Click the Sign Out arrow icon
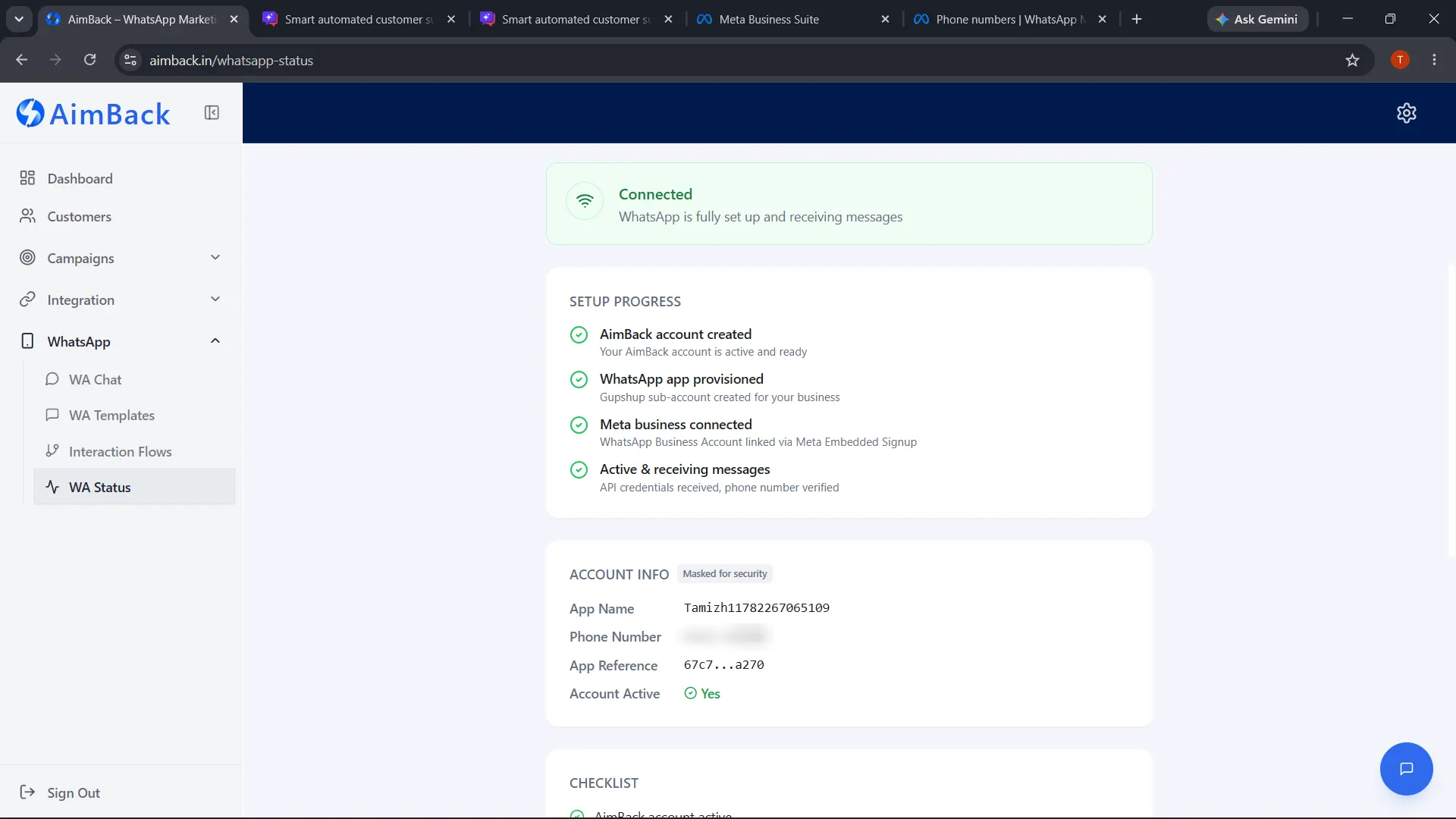Image resolution: width=1456 pixels, height=819 pixels. tap(27, 792)
